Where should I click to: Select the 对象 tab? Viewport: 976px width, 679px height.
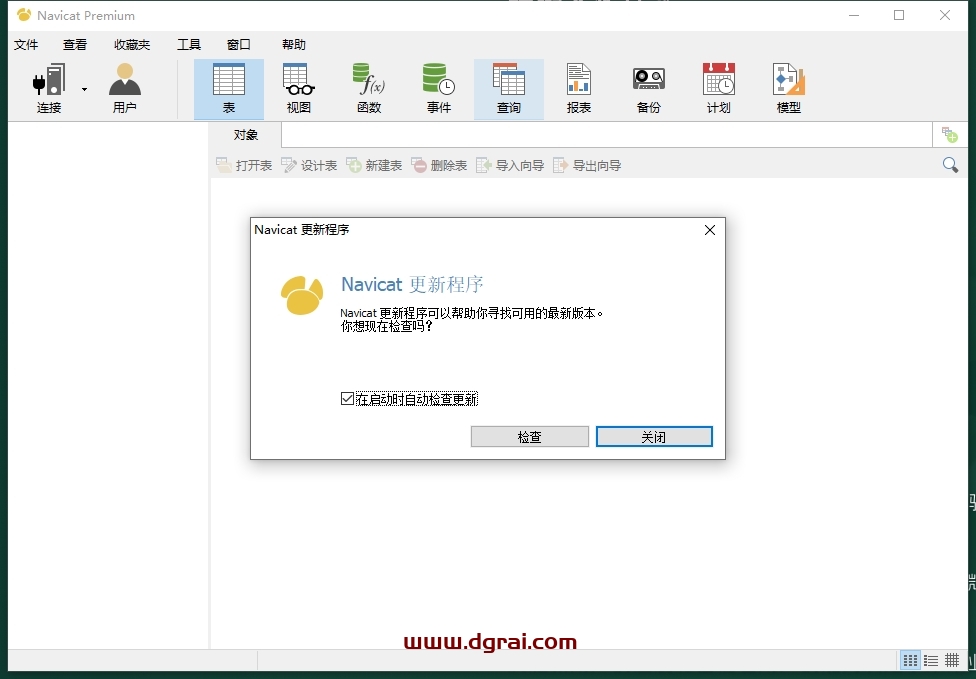pyautogui.click(x=246, y=135)
